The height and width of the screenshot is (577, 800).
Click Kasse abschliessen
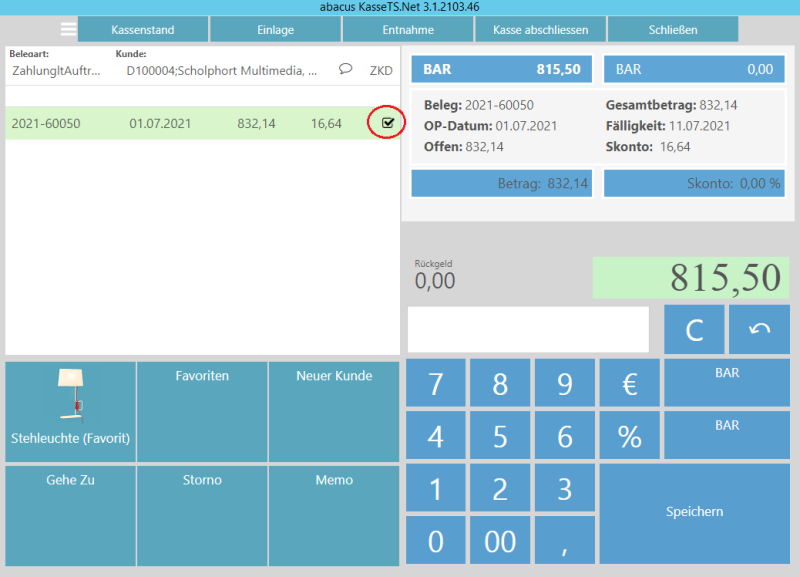pyautogui.click(x=540, y=30)
